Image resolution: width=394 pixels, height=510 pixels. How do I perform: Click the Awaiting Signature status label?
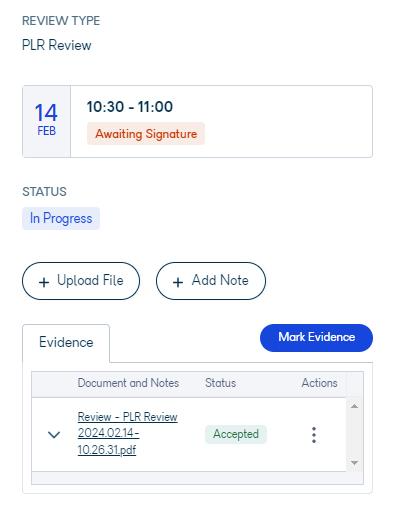146,134
